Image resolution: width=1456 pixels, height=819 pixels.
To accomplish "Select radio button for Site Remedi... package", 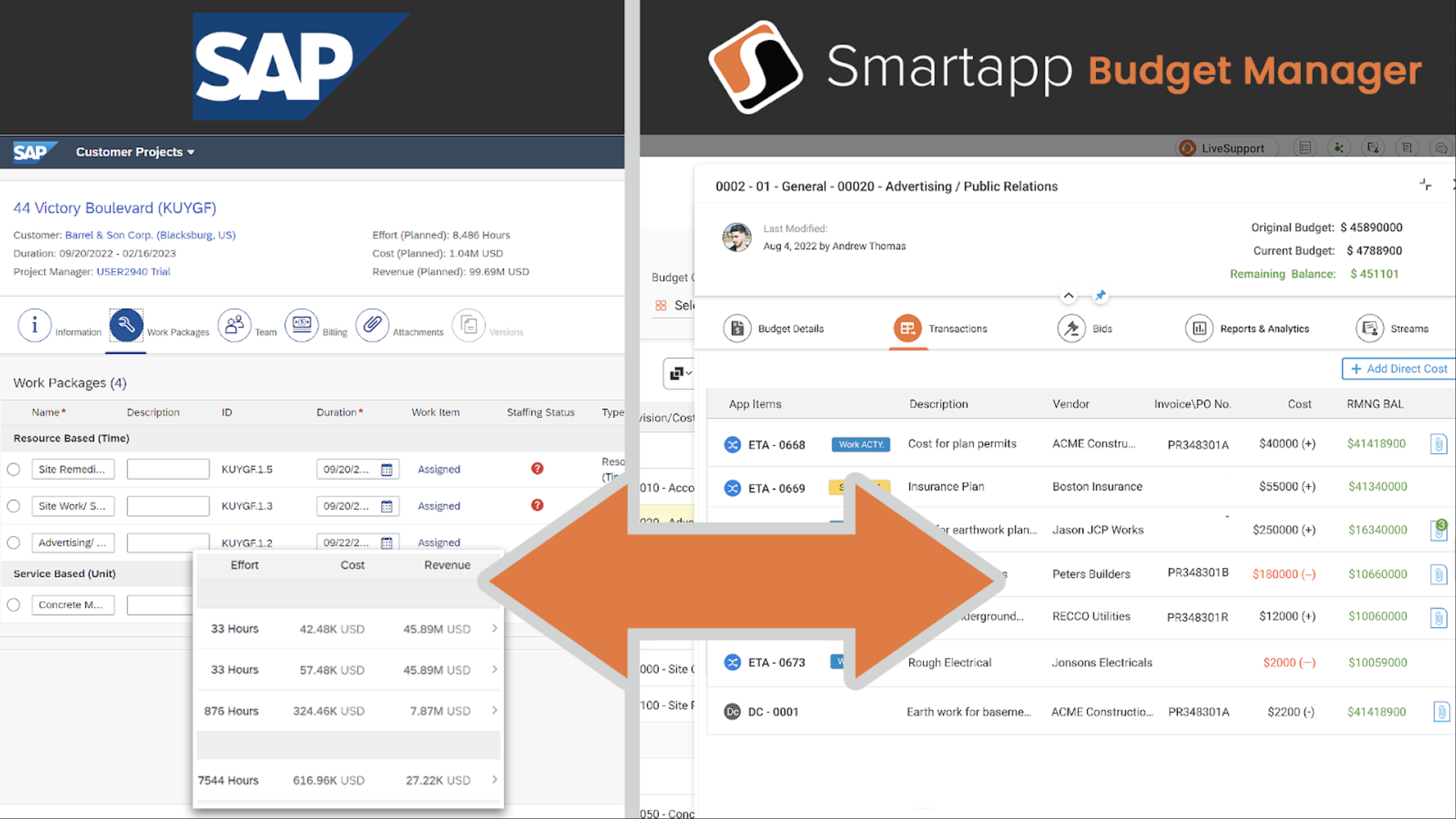I will pyautogui.click(x=14, y=469).
